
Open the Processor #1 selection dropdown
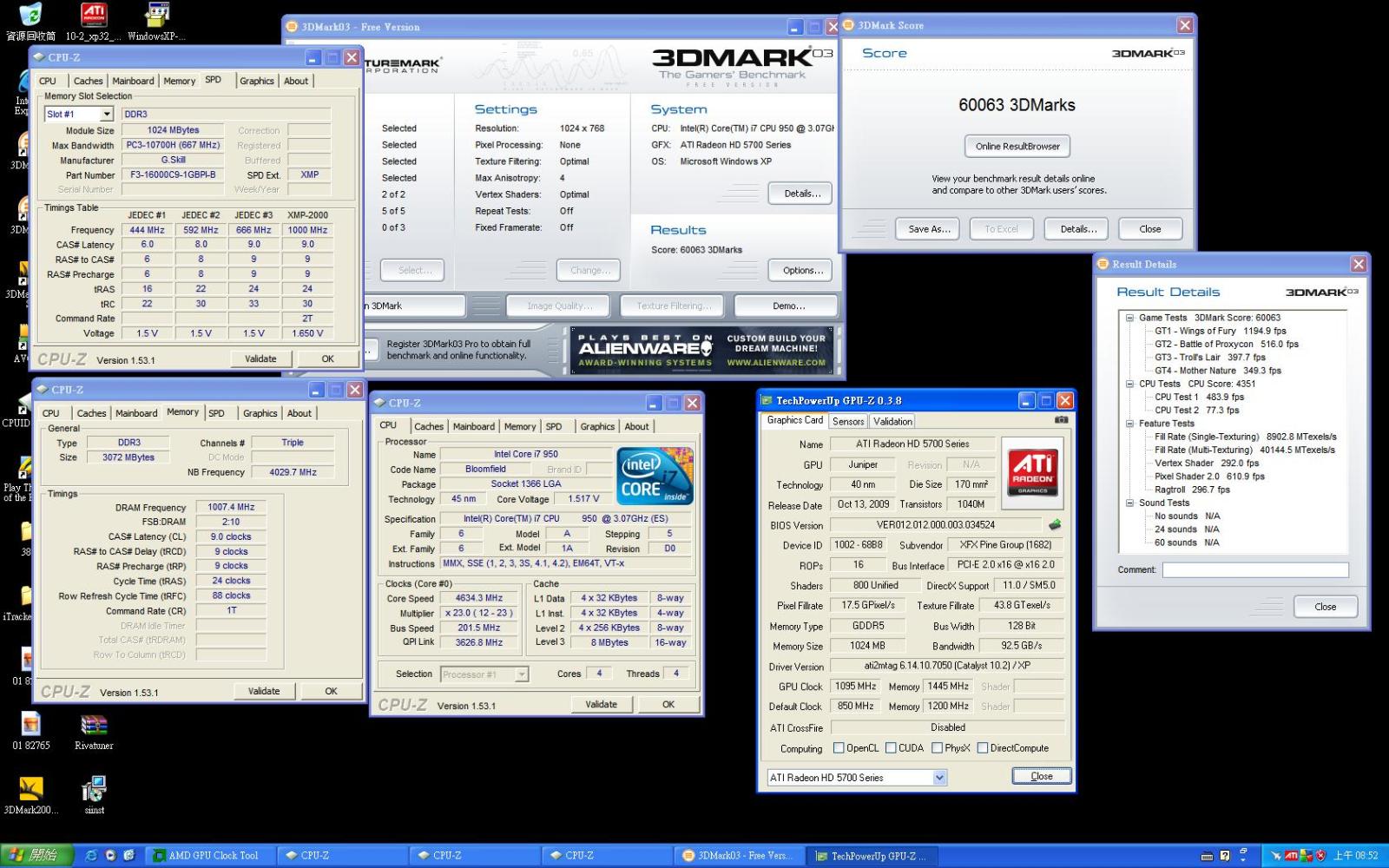point(484,674)
